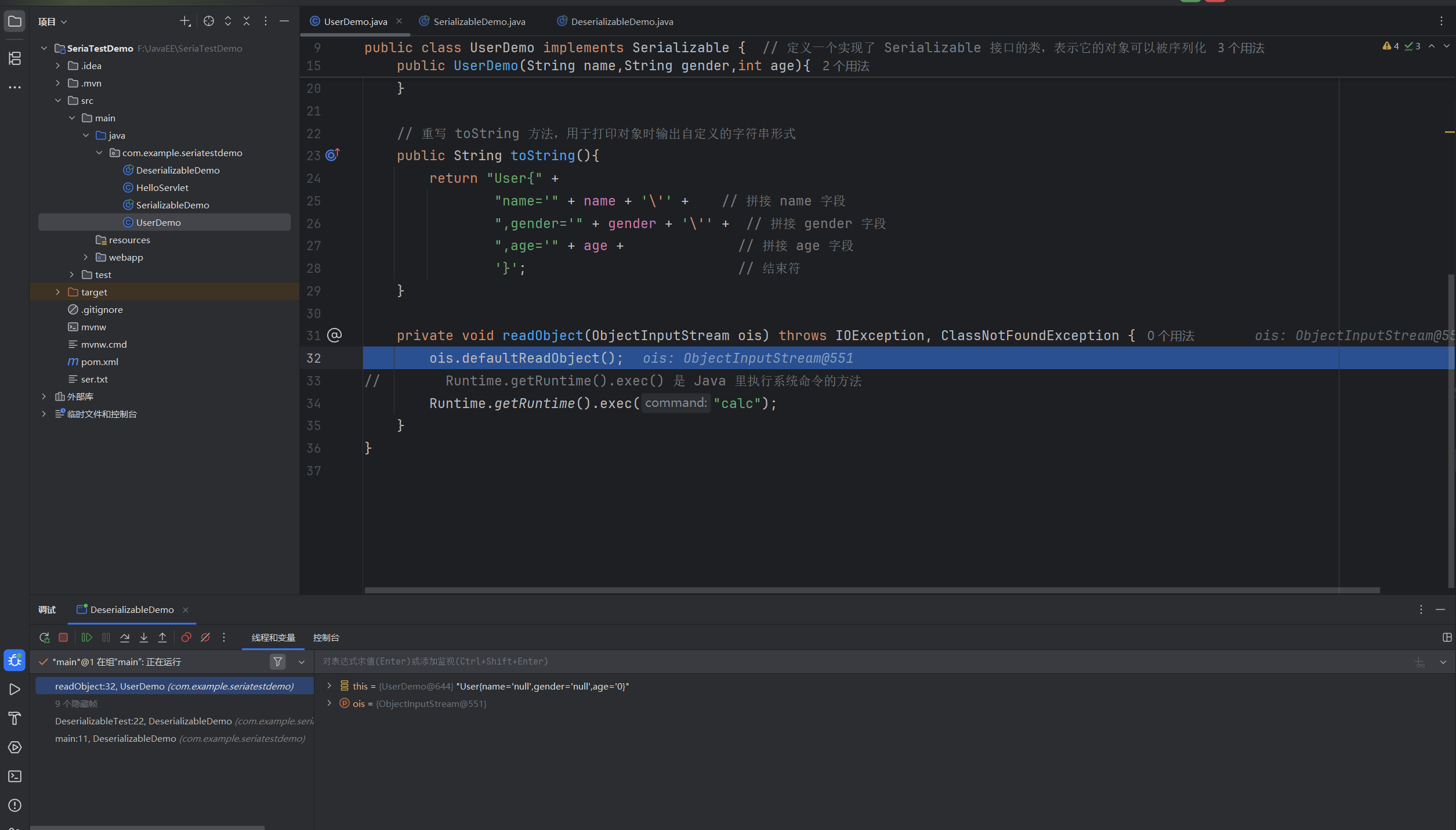Click the Step Into icon

coord(144,637)
